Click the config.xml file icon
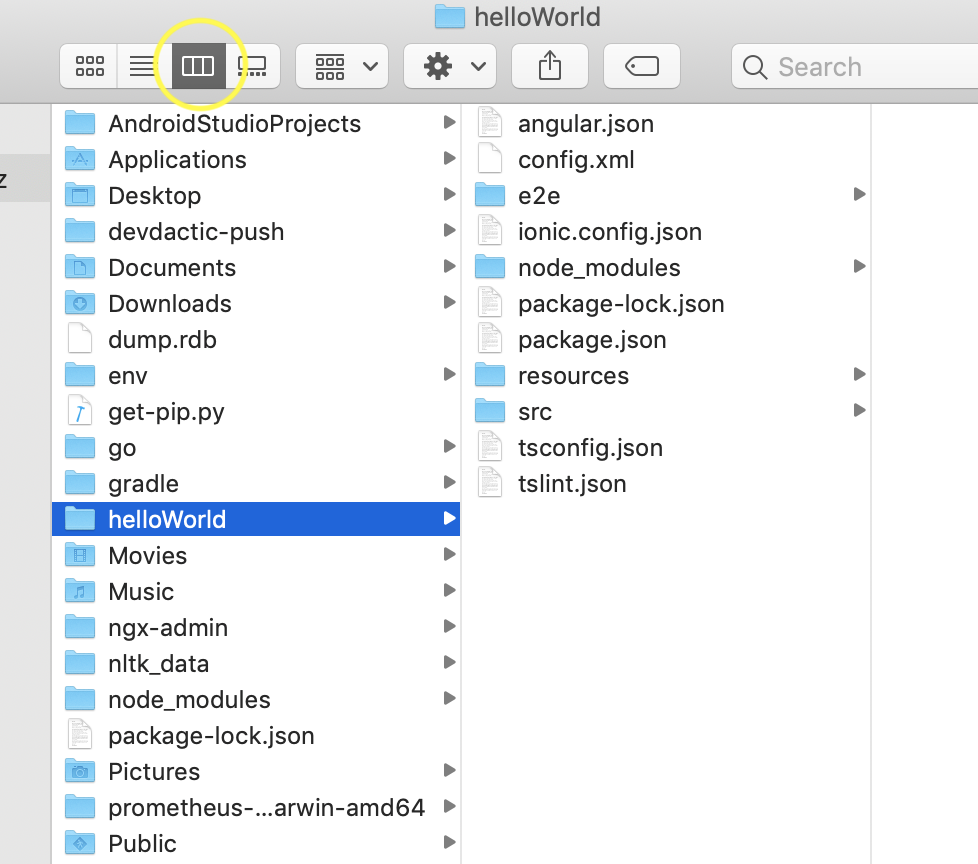Viewport: 978px width, 864px height. tap(490, 159)
